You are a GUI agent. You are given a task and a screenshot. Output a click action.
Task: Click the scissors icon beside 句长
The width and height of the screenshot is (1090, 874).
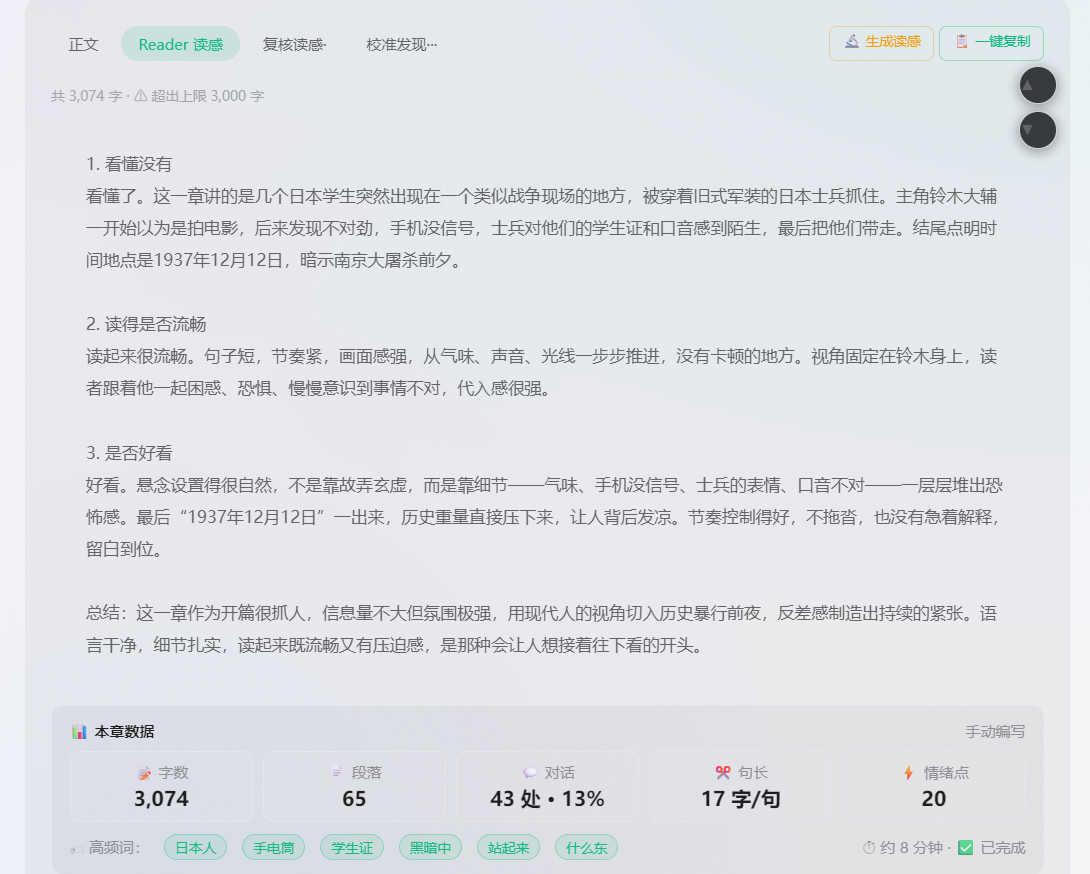click(723, 772)
